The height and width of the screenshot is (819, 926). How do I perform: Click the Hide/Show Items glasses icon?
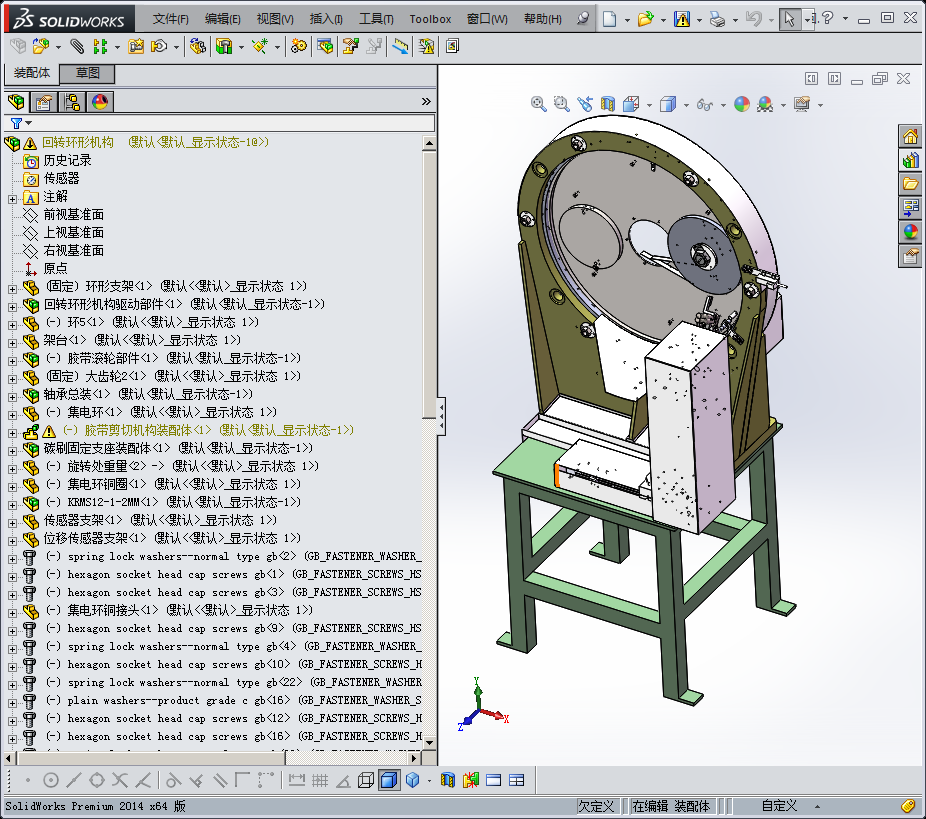click(x=705, y=105)
